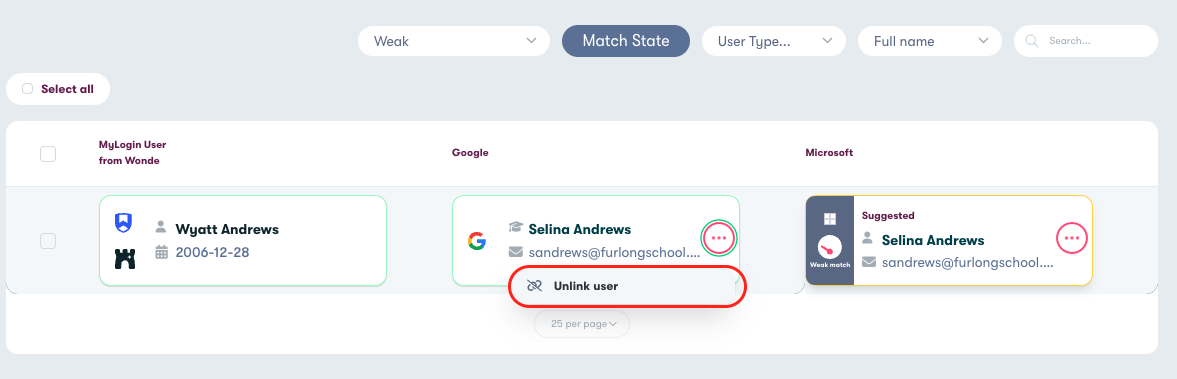Open the three-dot menu on the Google card

[719, 239]
